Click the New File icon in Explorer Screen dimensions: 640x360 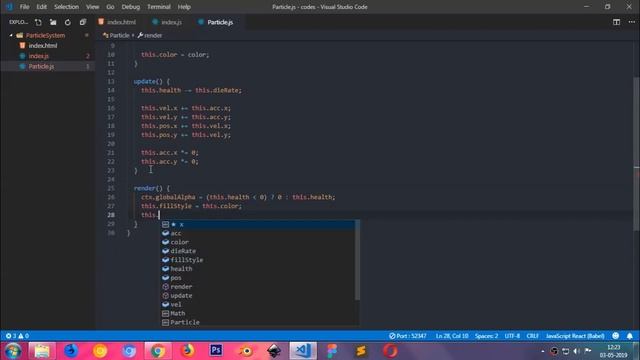[x=38, y=22]
